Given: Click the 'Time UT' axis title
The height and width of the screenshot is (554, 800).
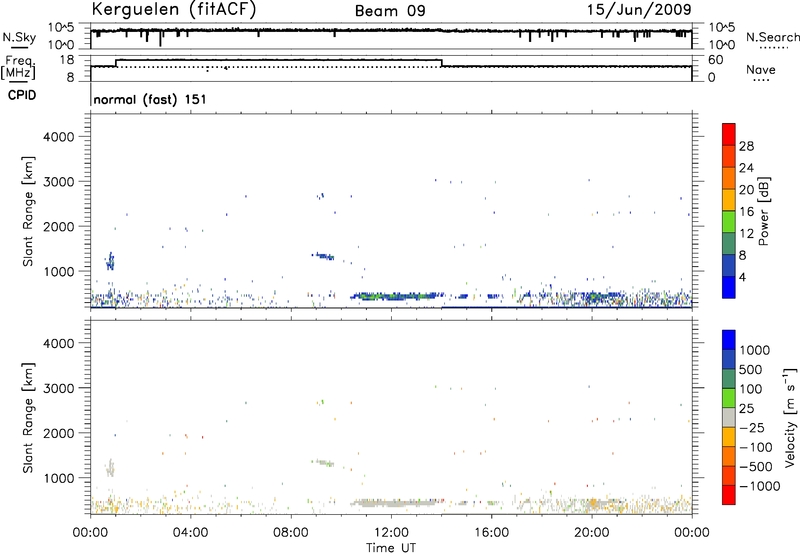Looking at the screenshot, I should [x=391, y=548].
